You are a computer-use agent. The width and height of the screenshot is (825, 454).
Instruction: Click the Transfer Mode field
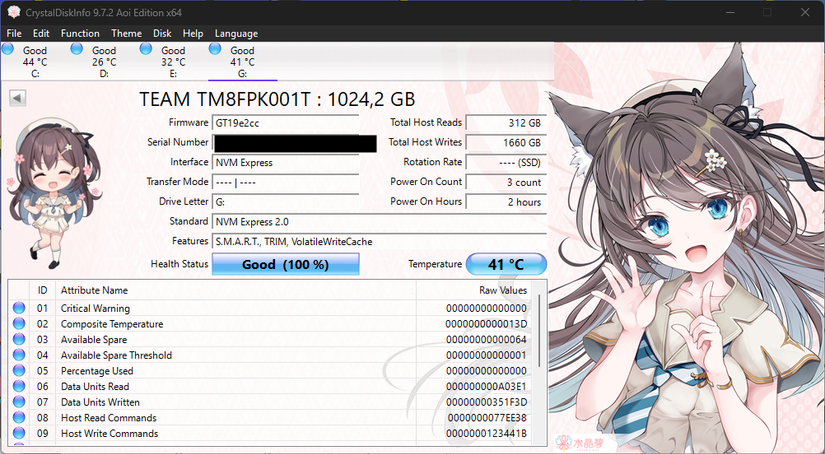[286, 183]
